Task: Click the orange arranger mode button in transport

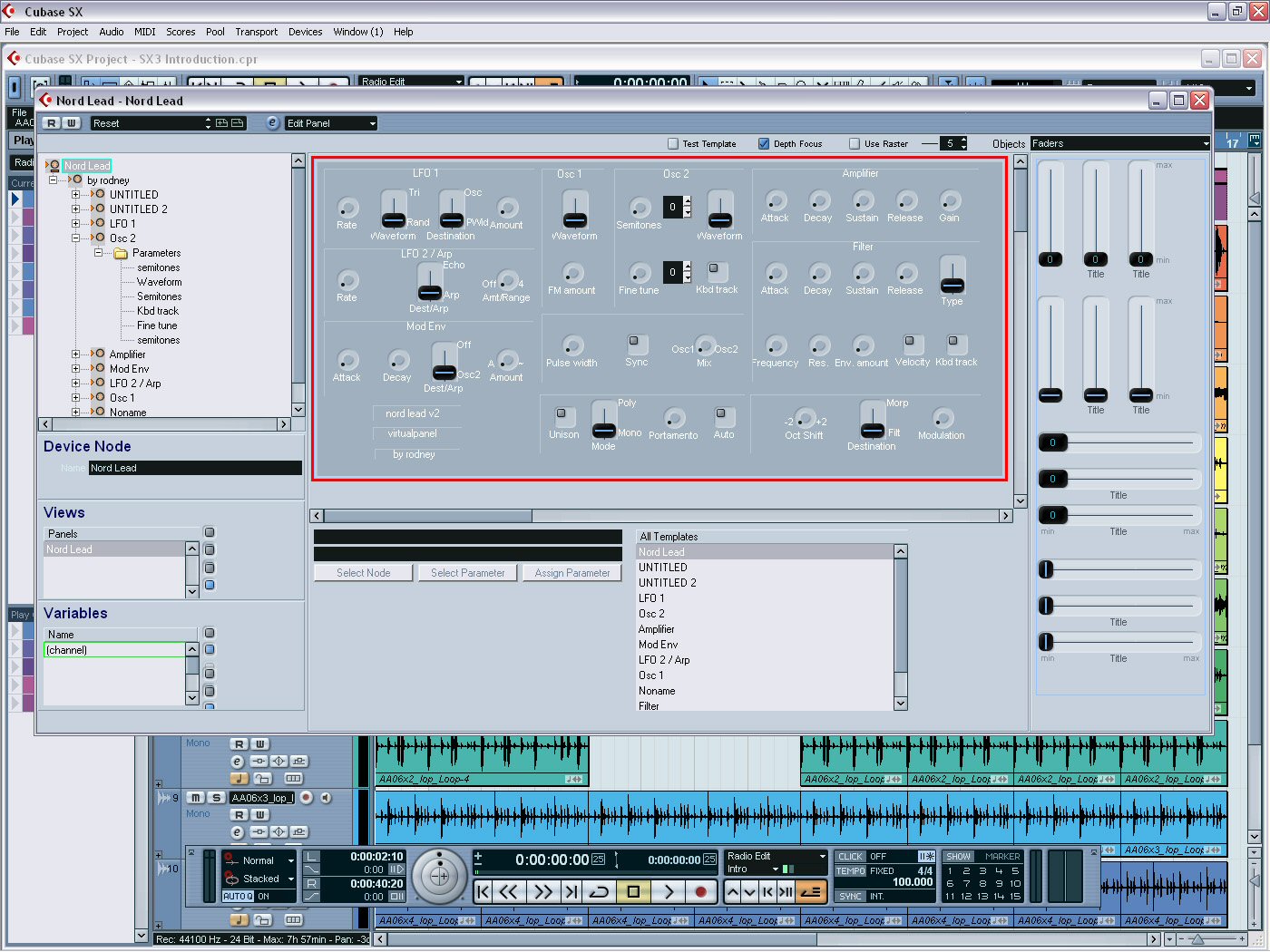Action: pyautogui.click(x=810, y=891)
